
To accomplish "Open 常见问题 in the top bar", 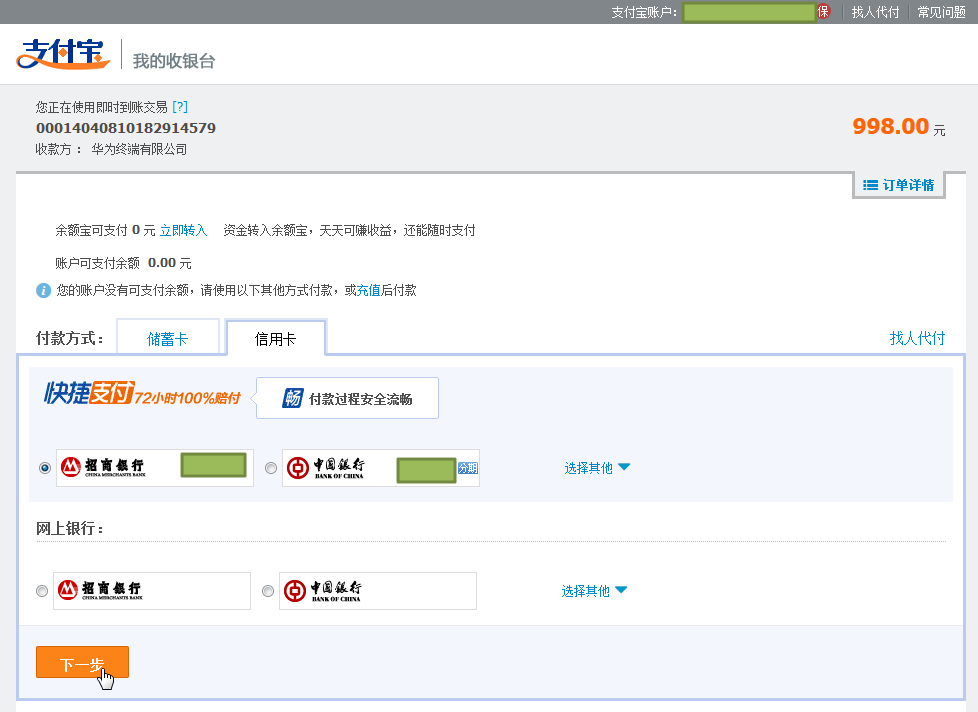I will (941, 12).
